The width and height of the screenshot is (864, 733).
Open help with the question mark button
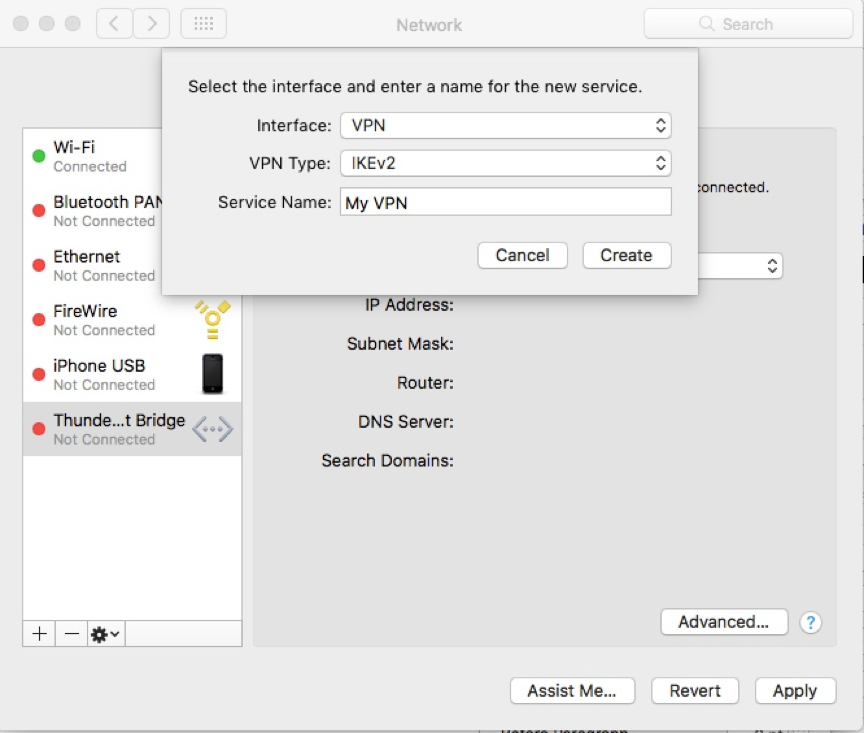click(x=811, y=623)
